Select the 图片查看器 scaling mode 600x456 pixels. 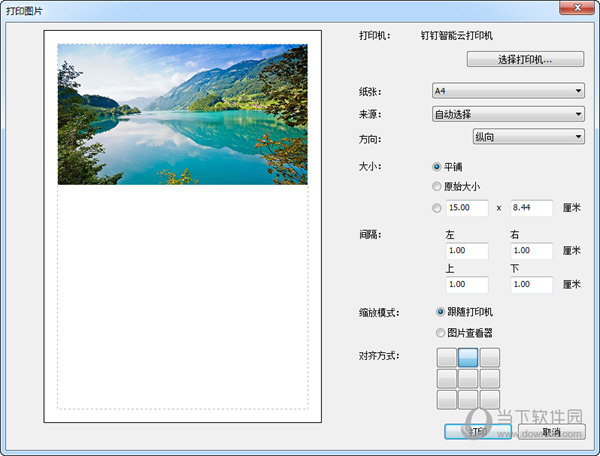pyautogui.click(x=440, y=332)
